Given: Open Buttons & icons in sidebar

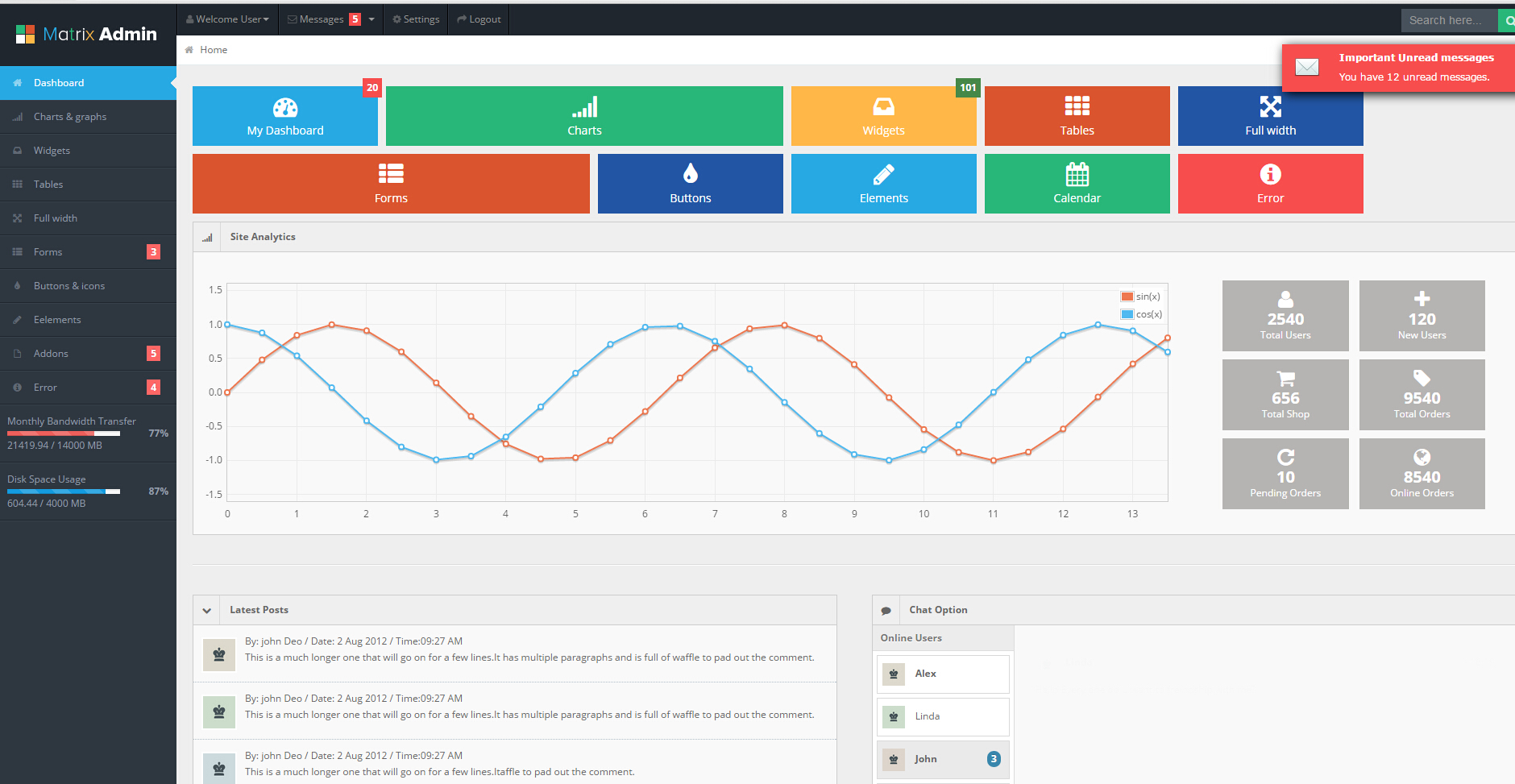Looking at the screenshot, I should coord(88,286).
